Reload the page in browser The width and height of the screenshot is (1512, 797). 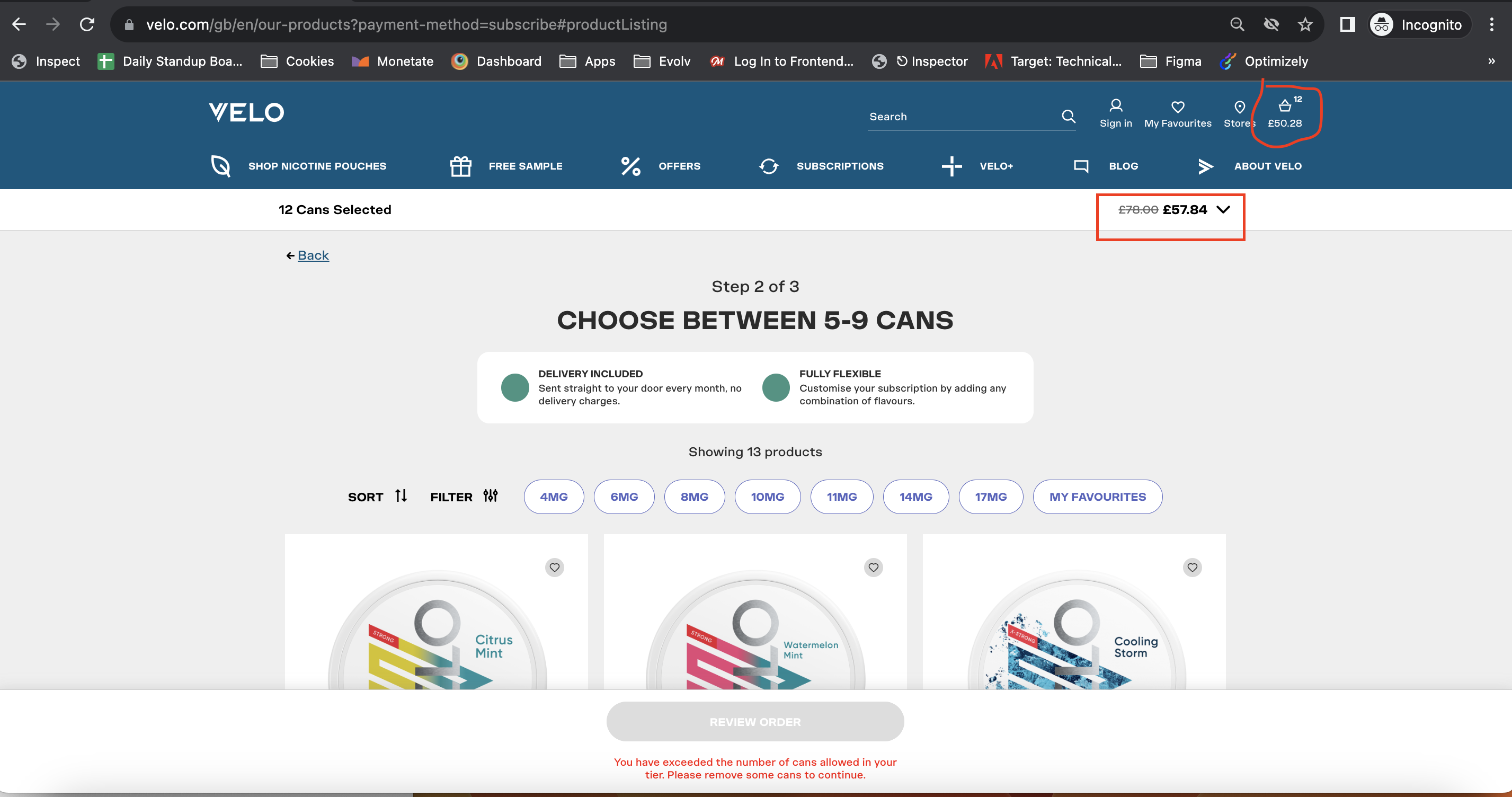87,25
